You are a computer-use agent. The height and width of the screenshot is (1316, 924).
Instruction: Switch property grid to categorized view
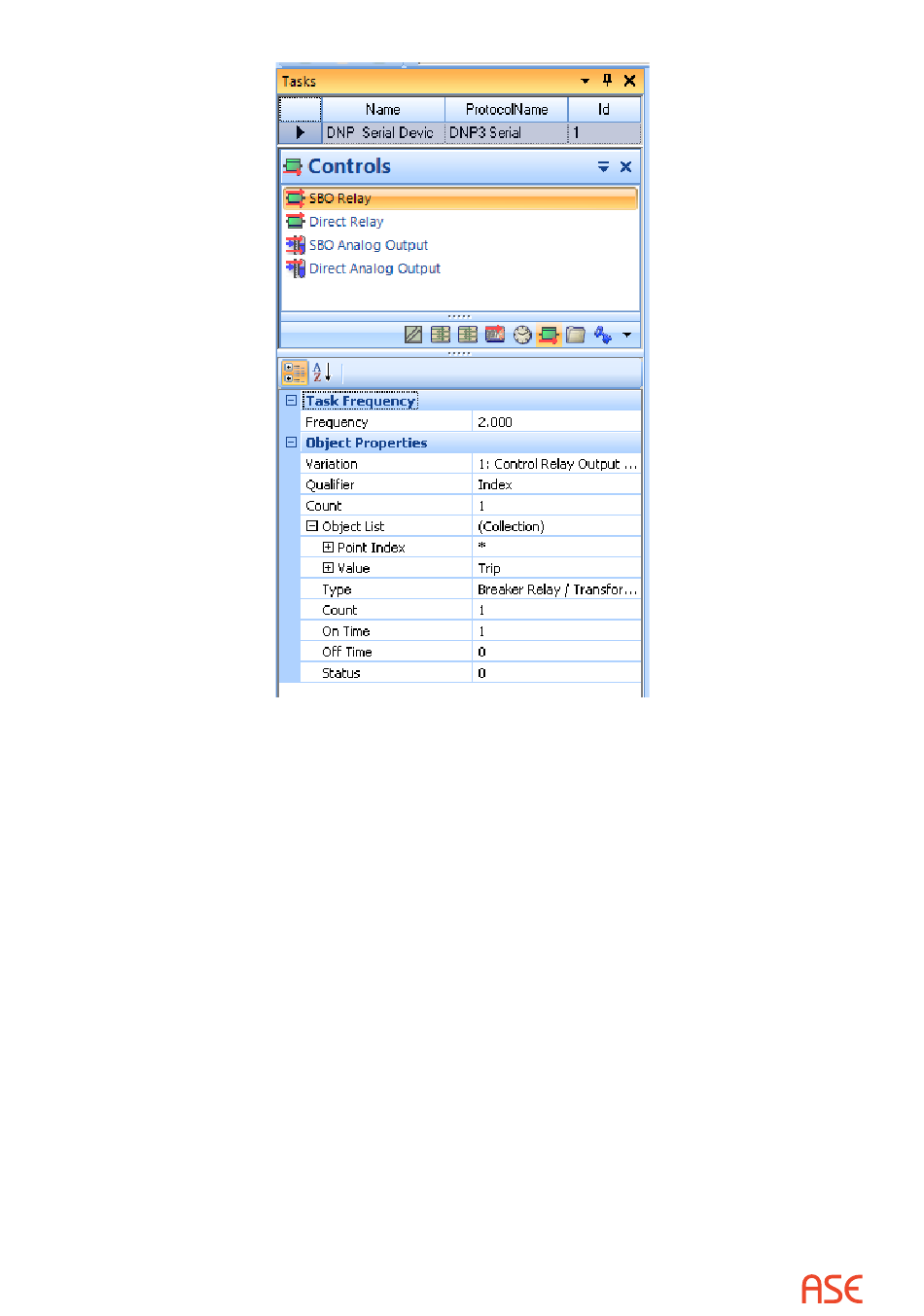pyautogui.click(x=294, y=373)
